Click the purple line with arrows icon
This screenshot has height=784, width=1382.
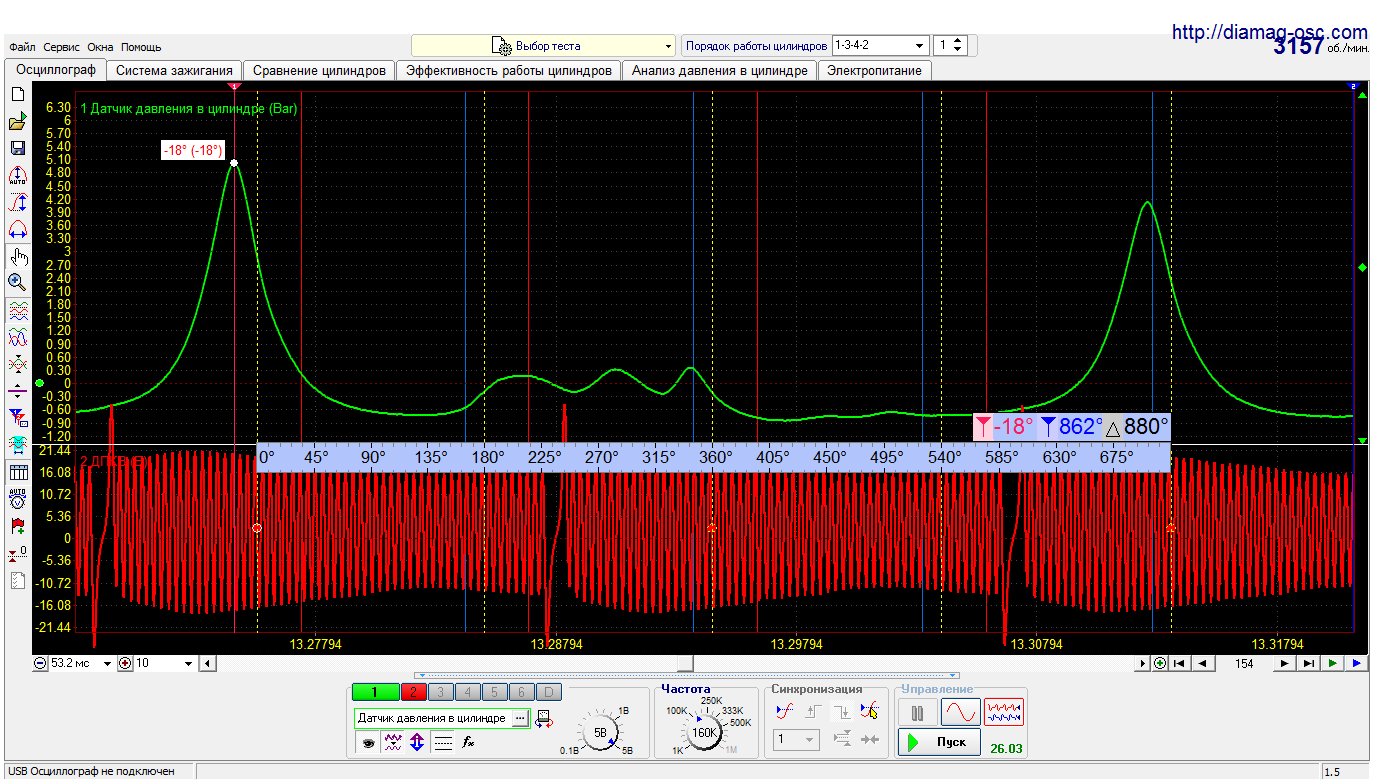(17, 390)
